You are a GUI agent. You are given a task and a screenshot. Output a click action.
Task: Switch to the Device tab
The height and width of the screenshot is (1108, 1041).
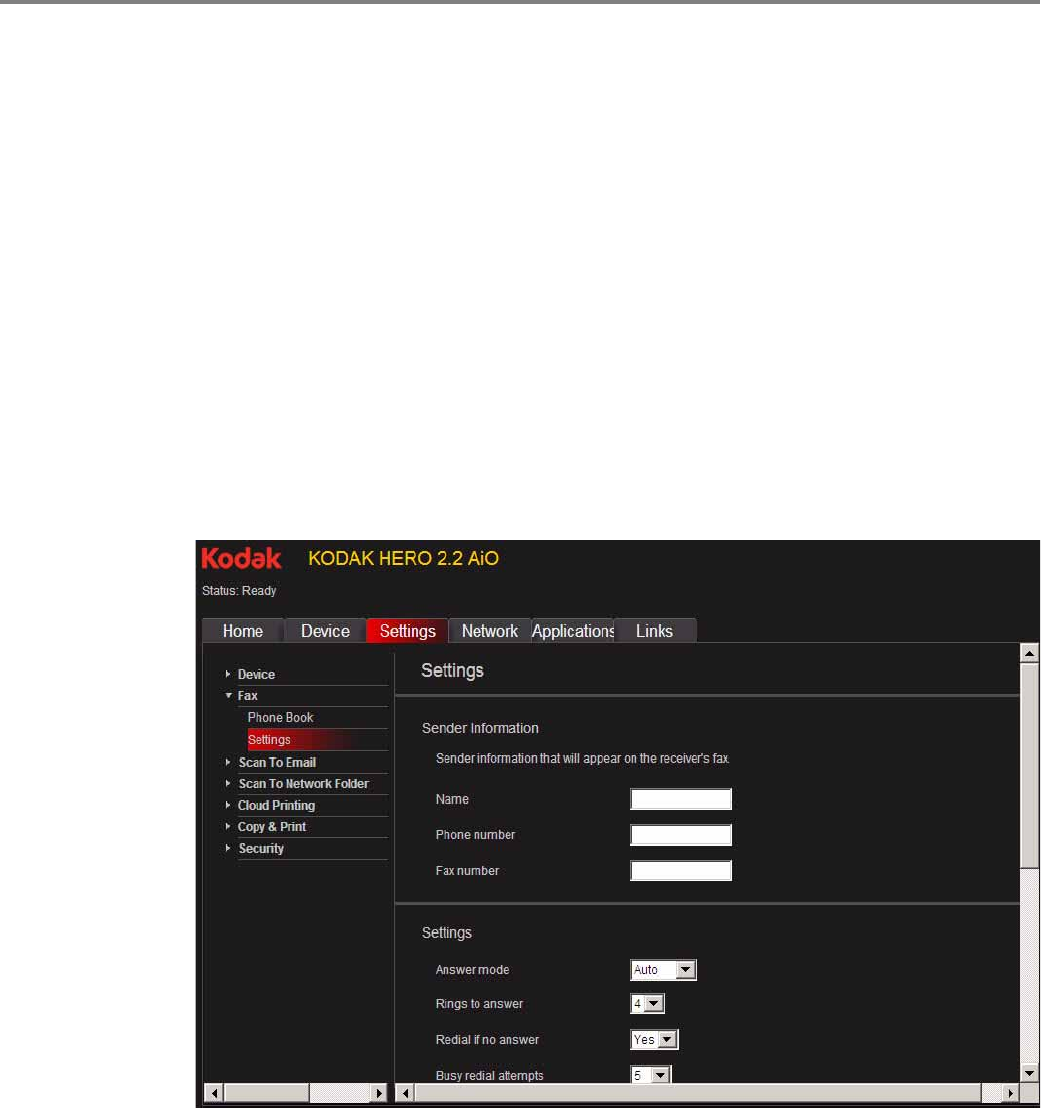pos(325,630)
